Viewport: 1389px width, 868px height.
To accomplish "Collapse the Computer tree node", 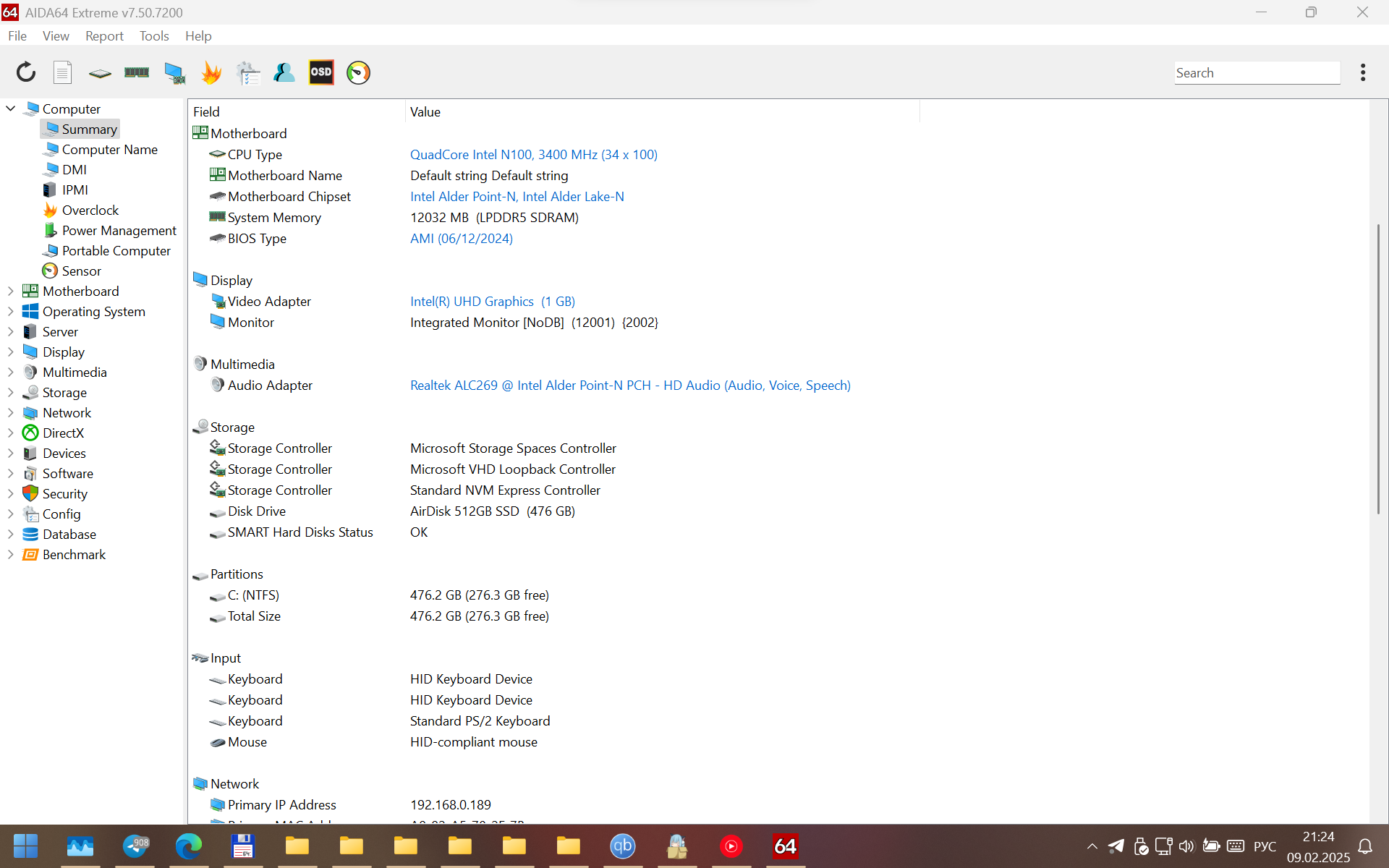I will 11,109.
